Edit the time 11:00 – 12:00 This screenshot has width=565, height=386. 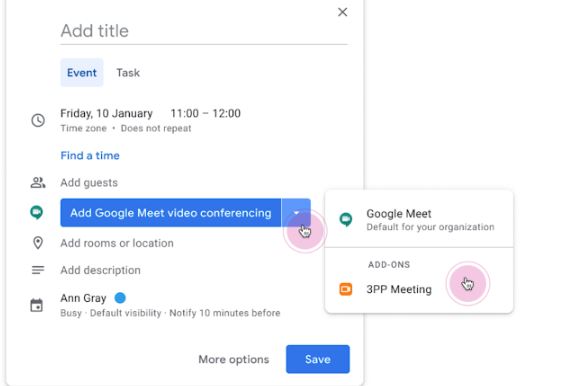click(205, 114)
